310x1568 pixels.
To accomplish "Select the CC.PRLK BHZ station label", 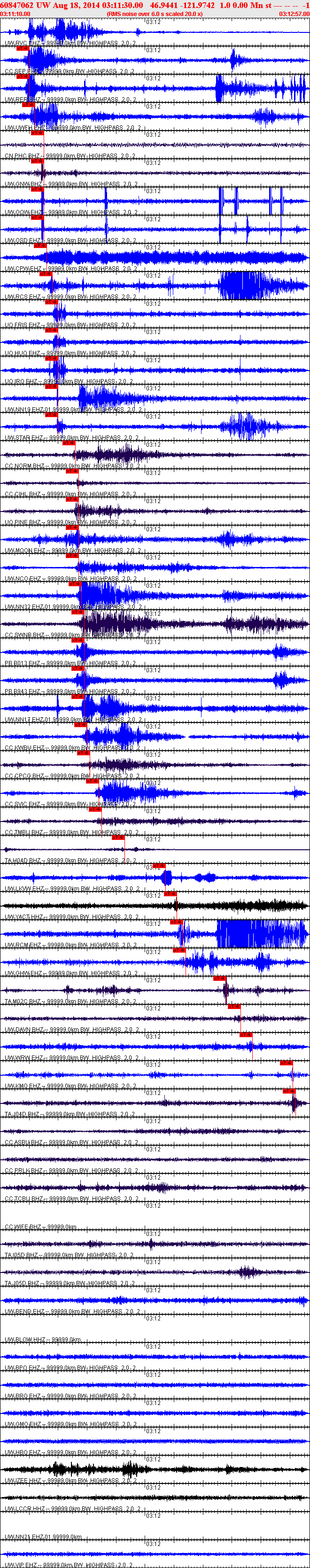I will [x=71, y=1171].
